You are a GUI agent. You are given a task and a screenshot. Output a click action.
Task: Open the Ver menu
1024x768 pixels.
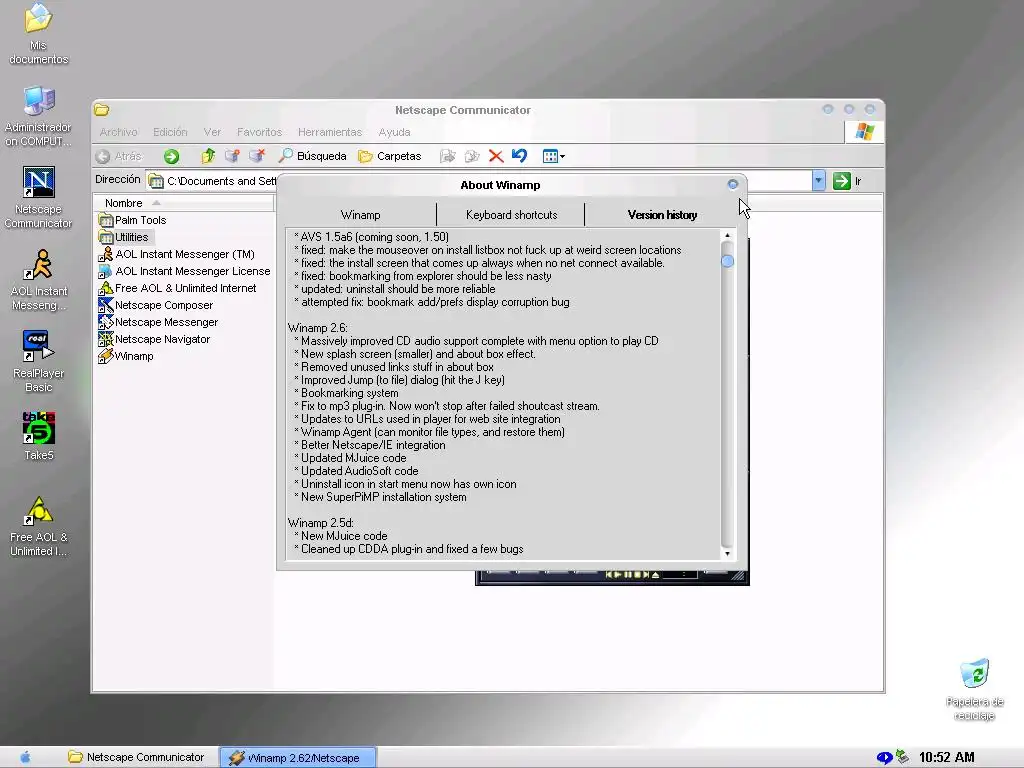[212, 132]
